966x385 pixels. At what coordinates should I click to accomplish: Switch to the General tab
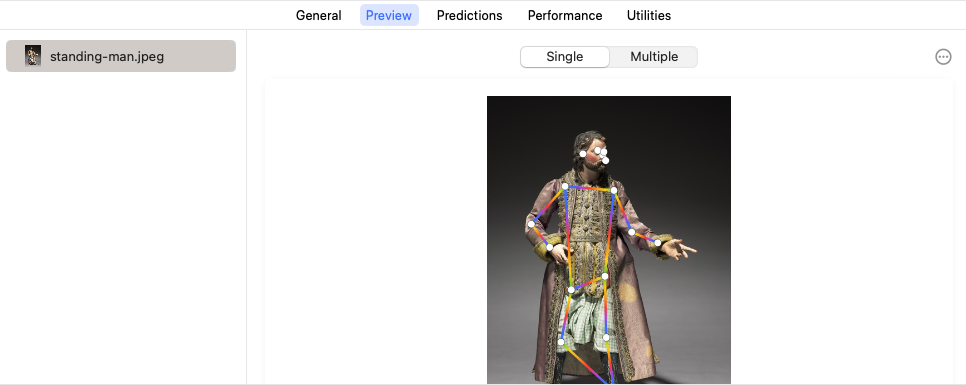319,15
